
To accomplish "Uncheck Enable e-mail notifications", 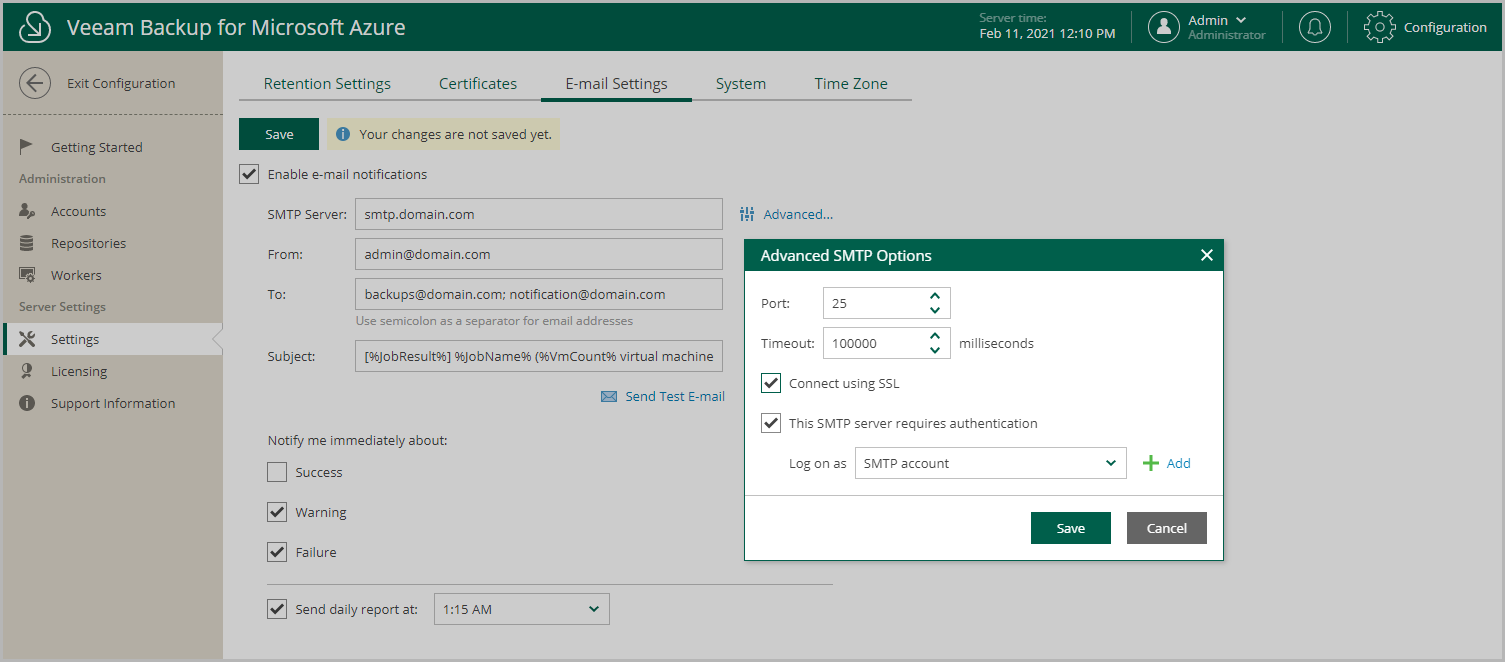I will click(249, 174).
